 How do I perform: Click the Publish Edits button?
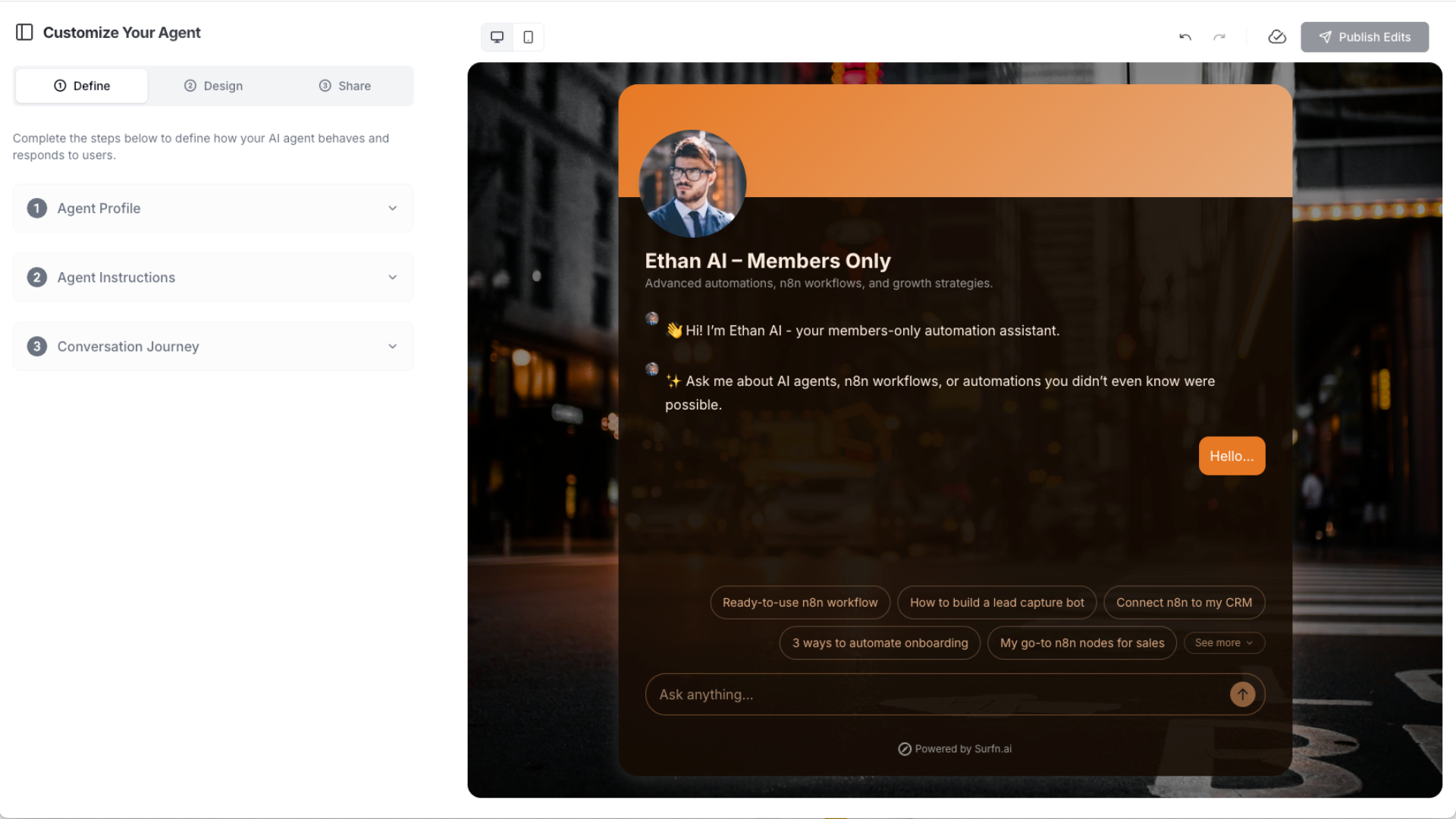(x=1364, y=36)
